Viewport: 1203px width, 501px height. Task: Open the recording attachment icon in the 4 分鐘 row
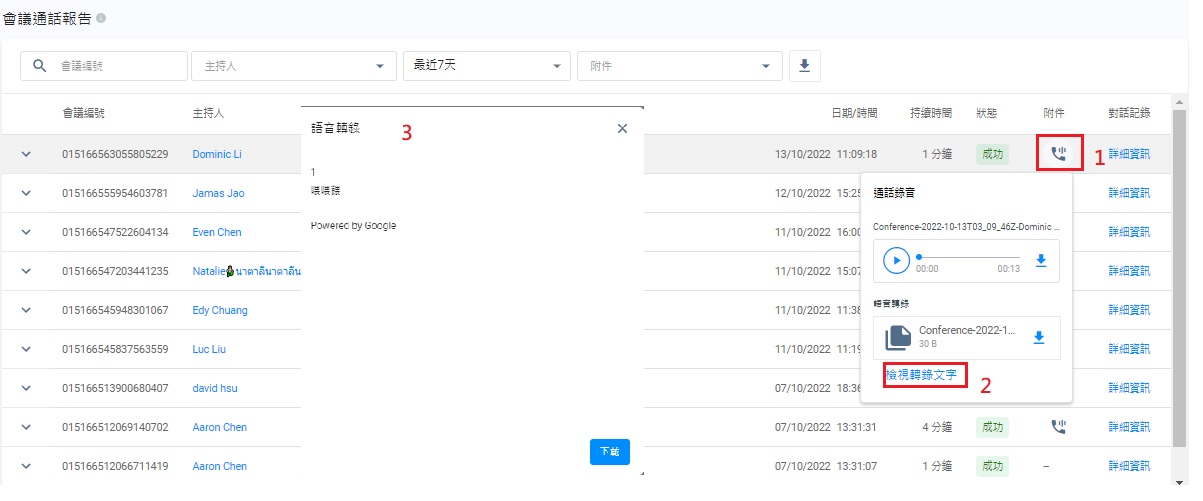click(x=1059, y=427)
